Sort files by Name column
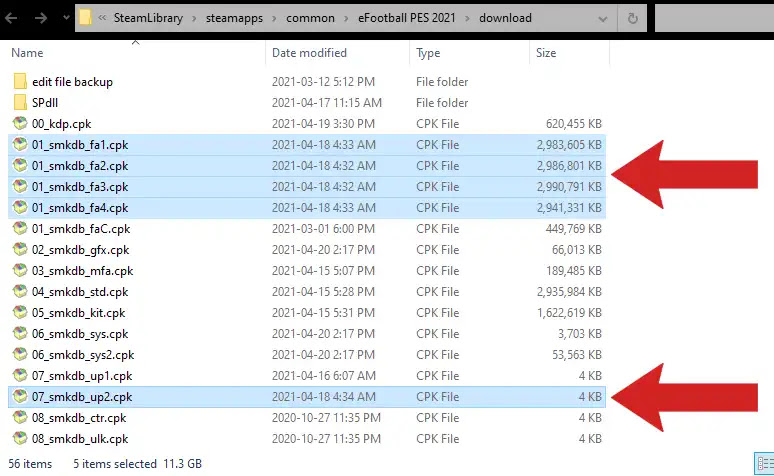This screenshot has width=774, height=476. (x=27, y=53)
